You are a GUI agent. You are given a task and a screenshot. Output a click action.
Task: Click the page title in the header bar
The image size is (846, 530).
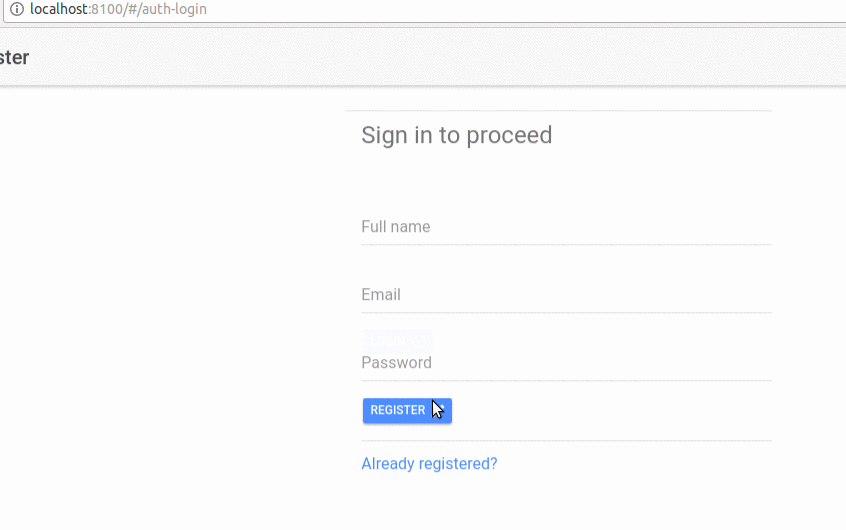(14, 58)
